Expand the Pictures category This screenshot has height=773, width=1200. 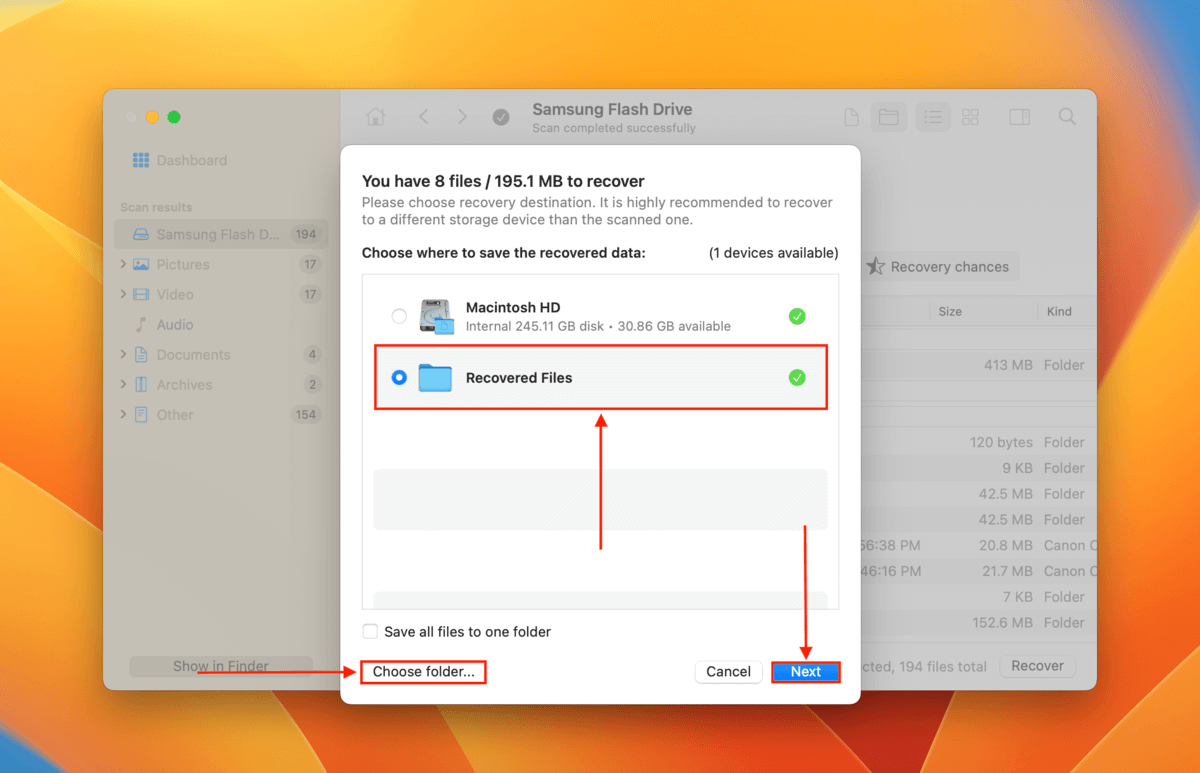pyautogui.click(x=123, y=264)
